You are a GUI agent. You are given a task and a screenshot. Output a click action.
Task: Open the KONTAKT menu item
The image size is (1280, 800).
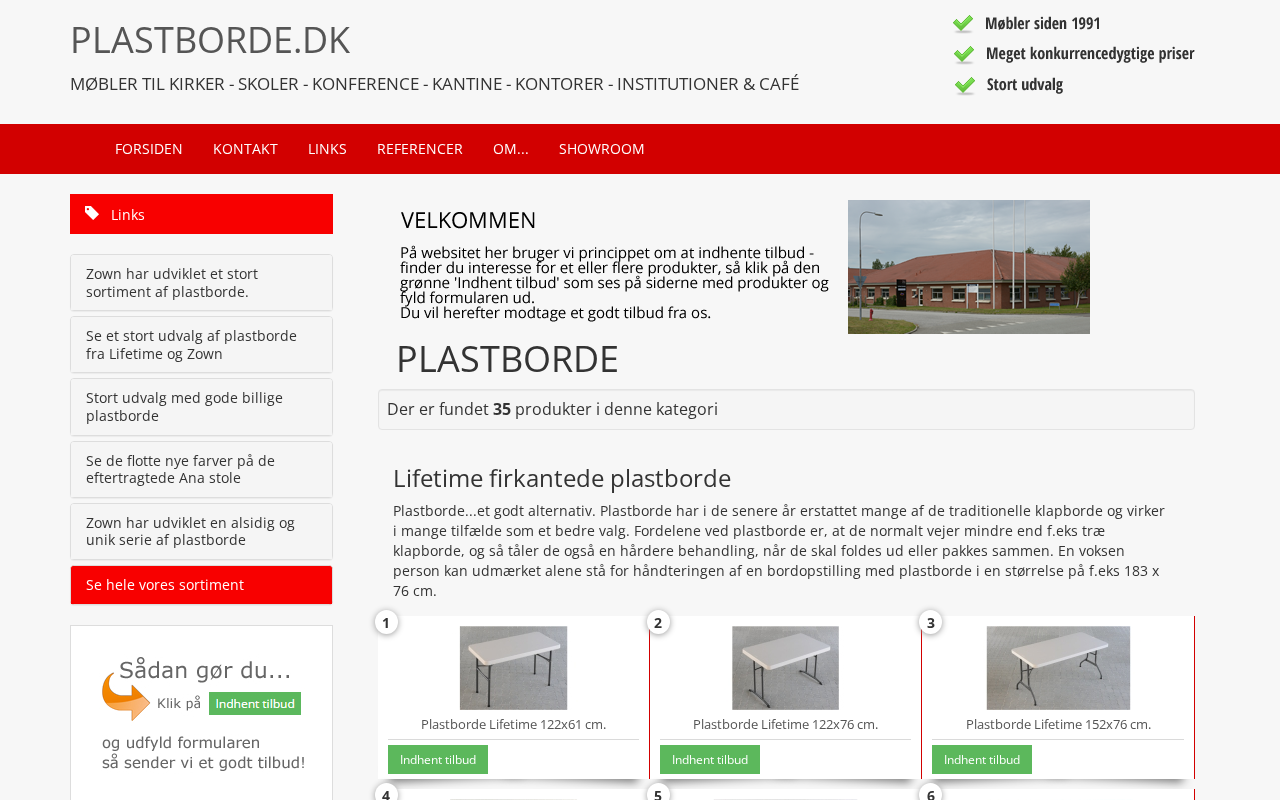pyautogui.click(x=245, y=149)
